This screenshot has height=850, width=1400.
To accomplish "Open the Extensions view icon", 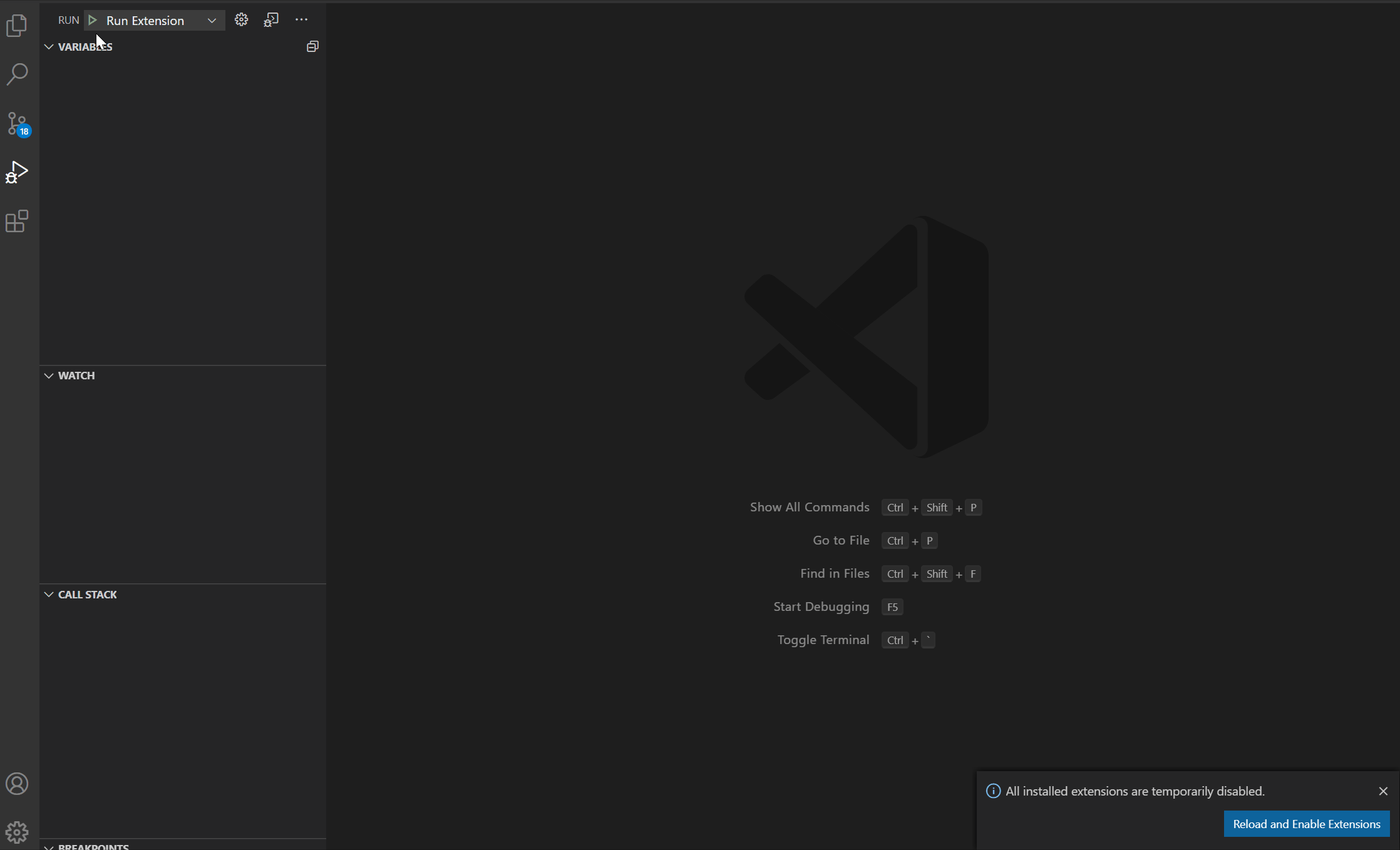I will click(x=17, y=221).
